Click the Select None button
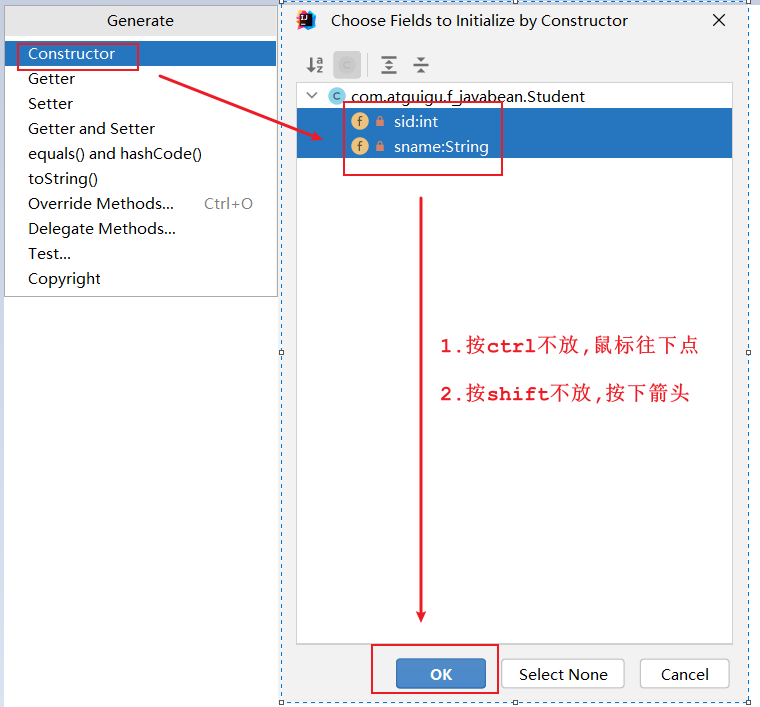This screenshot has width=760, height=707. click(562, 674)
